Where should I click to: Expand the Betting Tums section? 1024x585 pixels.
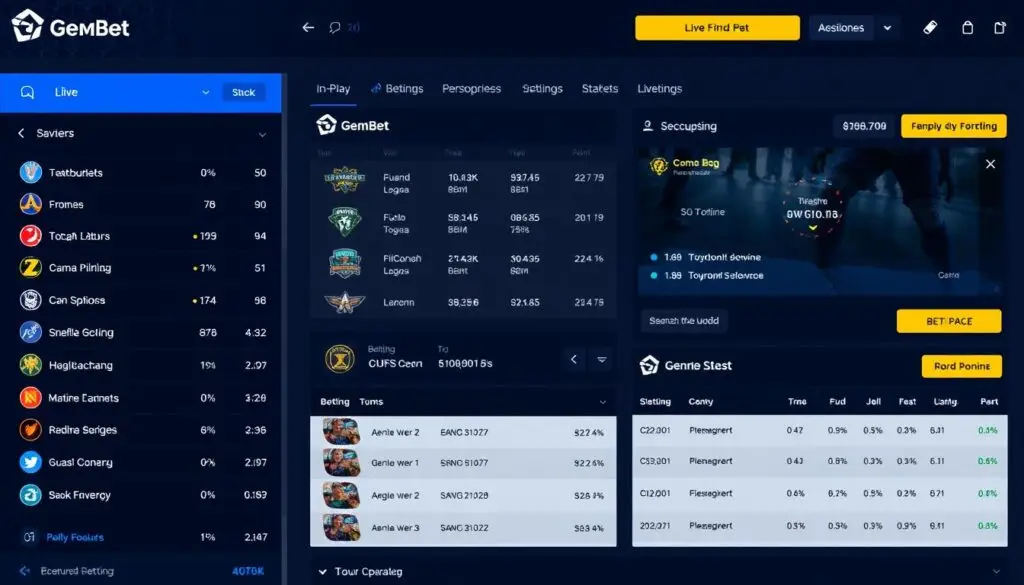tap(602, 401)
